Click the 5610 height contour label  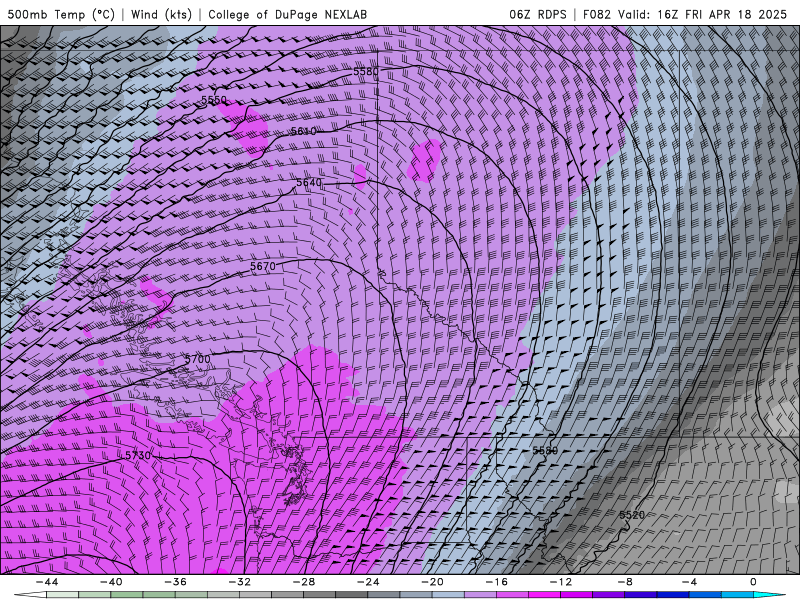[303, 131]
